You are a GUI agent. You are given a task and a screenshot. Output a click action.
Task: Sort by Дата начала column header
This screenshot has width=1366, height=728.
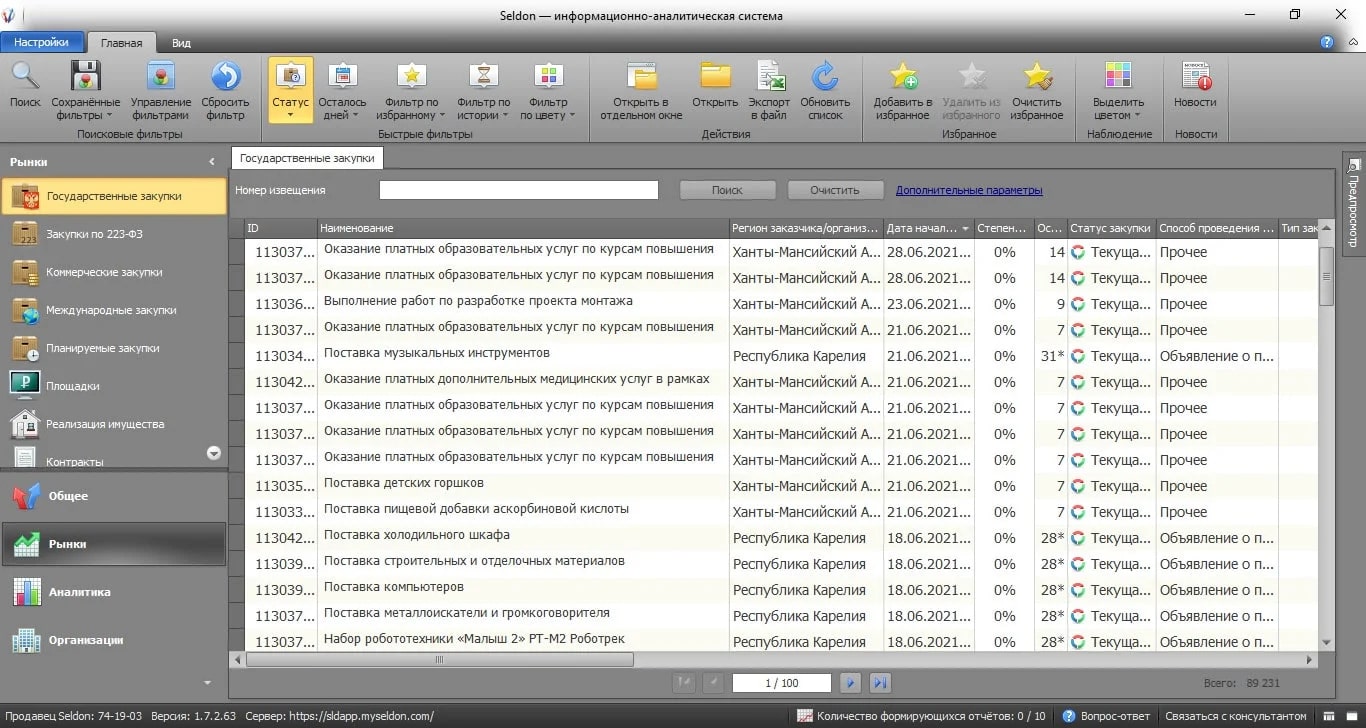[x=929, y=228]
